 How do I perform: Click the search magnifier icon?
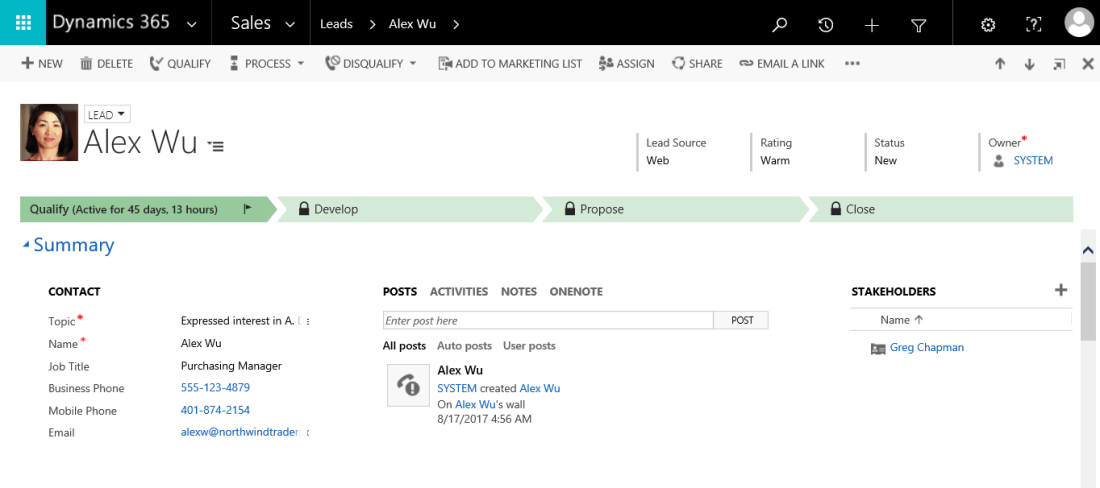[780, 25]
